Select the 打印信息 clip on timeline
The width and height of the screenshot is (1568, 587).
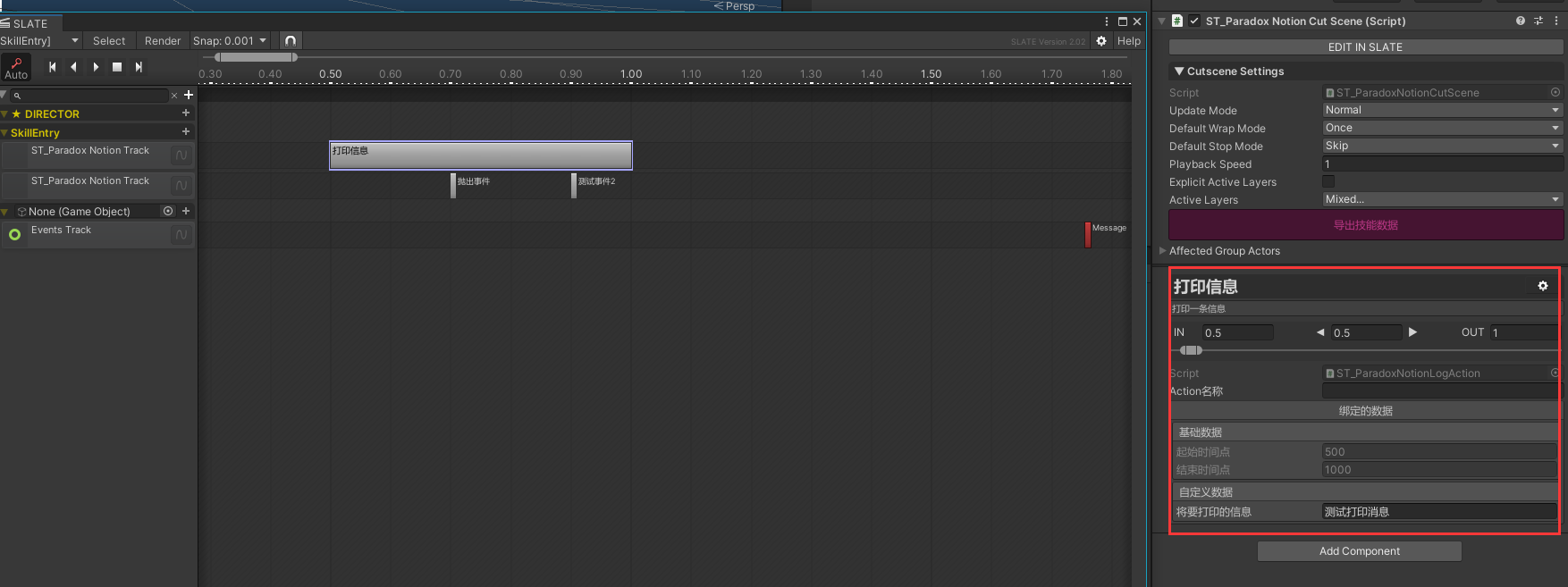click(481, 155)
